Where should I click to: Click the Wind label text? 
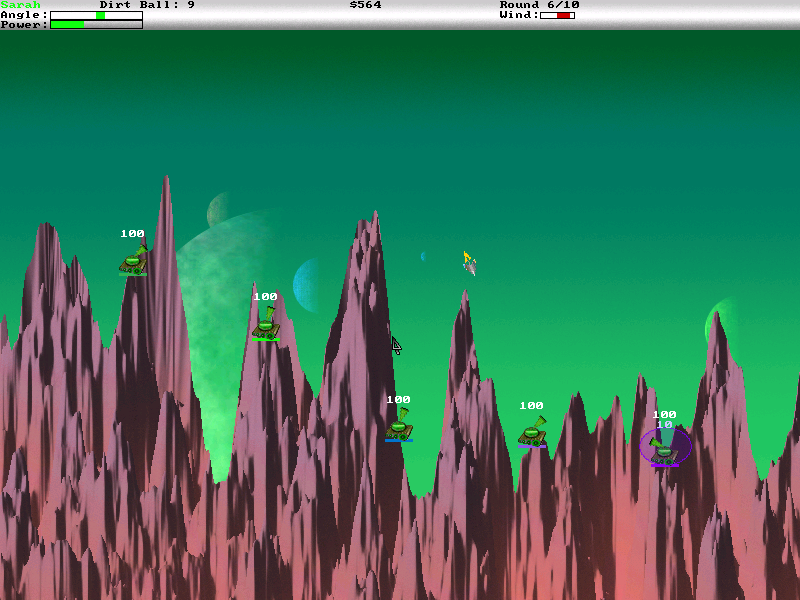pos(519,15)
